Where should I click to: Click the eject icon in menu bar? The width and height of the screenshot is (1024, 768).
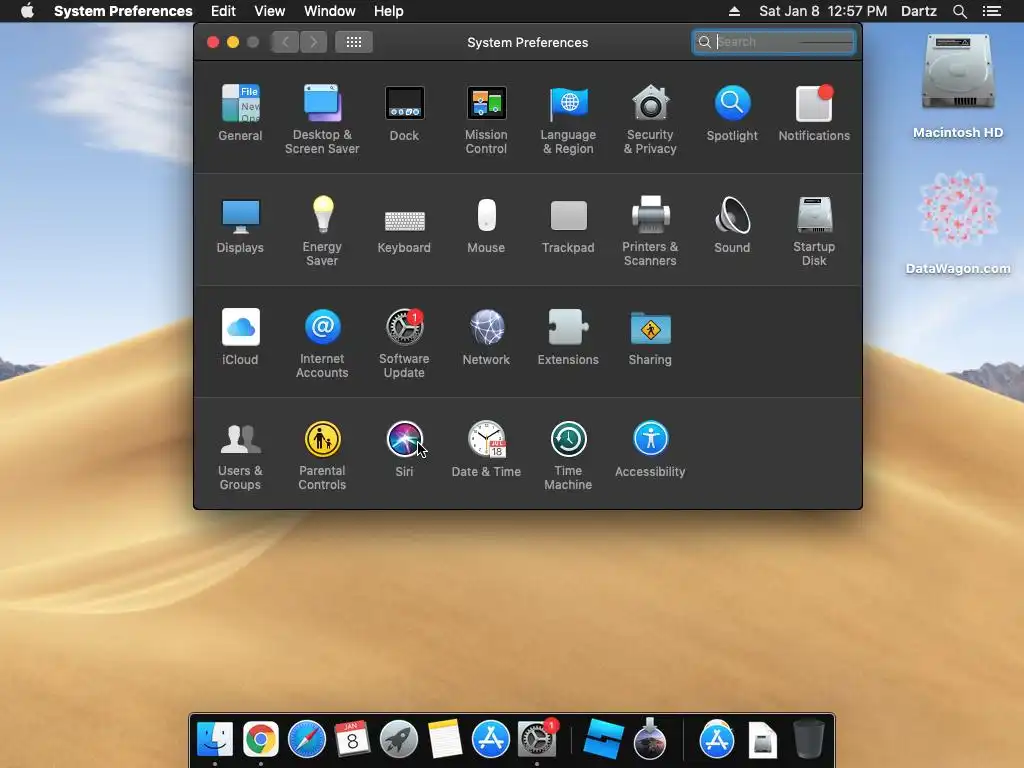pos(734,11)
